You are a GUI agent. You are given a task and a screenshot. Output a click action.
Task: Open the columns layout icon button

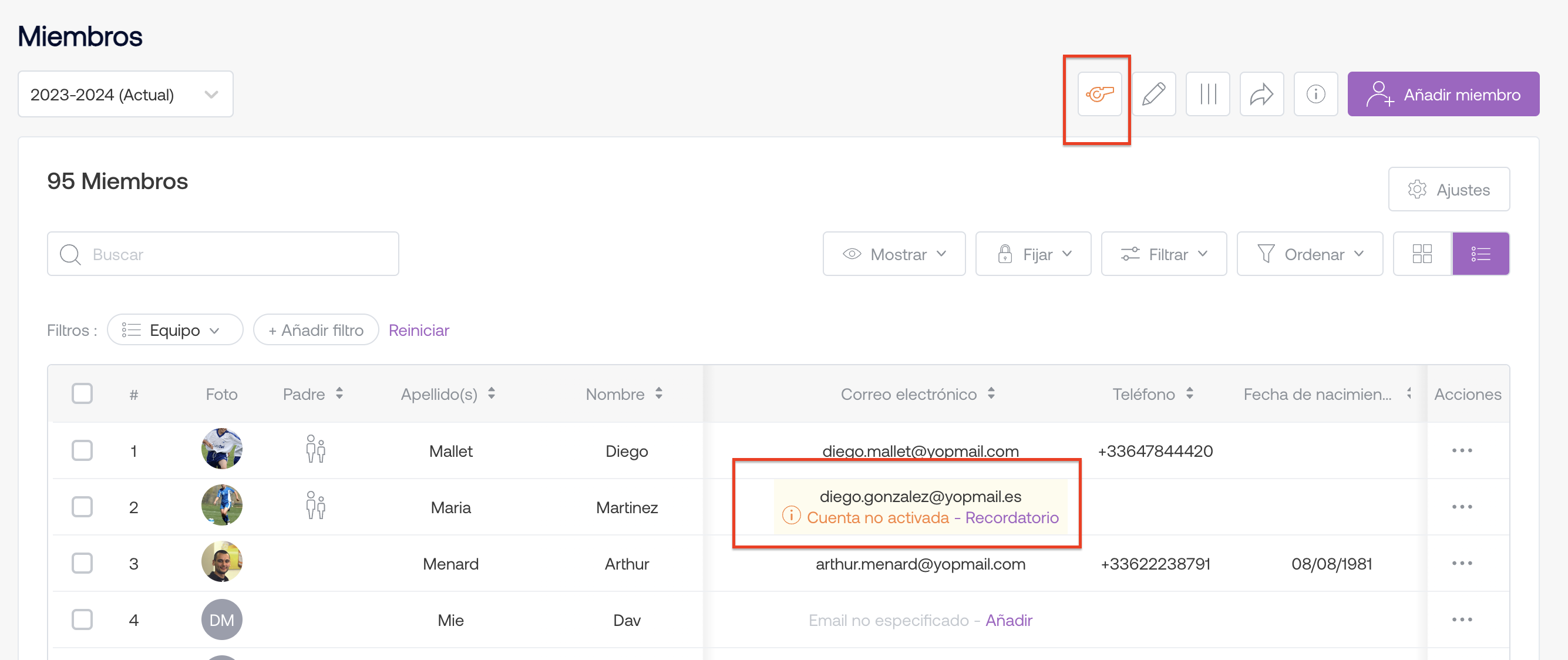[x=1207, y=95]
